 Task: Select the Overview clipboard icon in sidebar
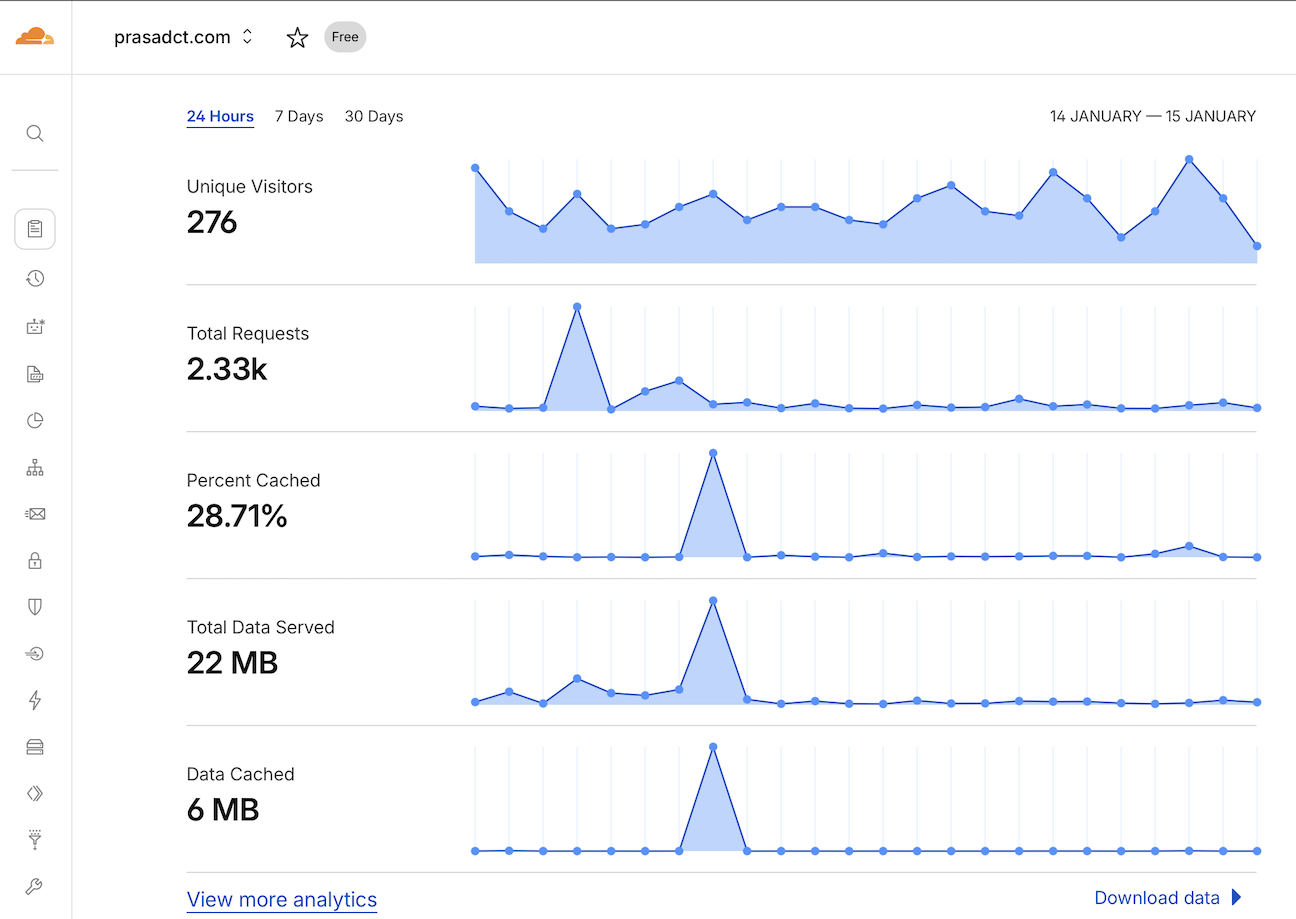pyautogui.click(x=35, y=228)
